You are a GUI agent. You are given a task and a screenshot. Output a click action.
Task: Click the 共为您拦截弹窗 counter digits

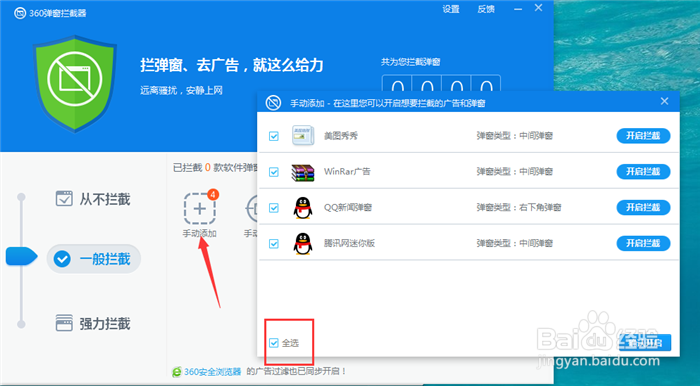point(441,84)
